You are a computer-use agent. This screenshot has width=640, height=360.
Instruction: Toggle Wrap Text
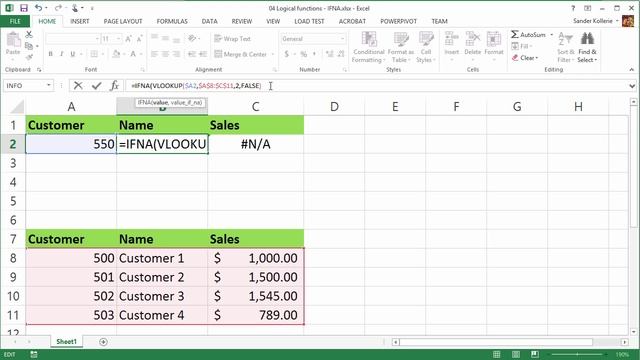pyautogui.click(x=233, y=39)
